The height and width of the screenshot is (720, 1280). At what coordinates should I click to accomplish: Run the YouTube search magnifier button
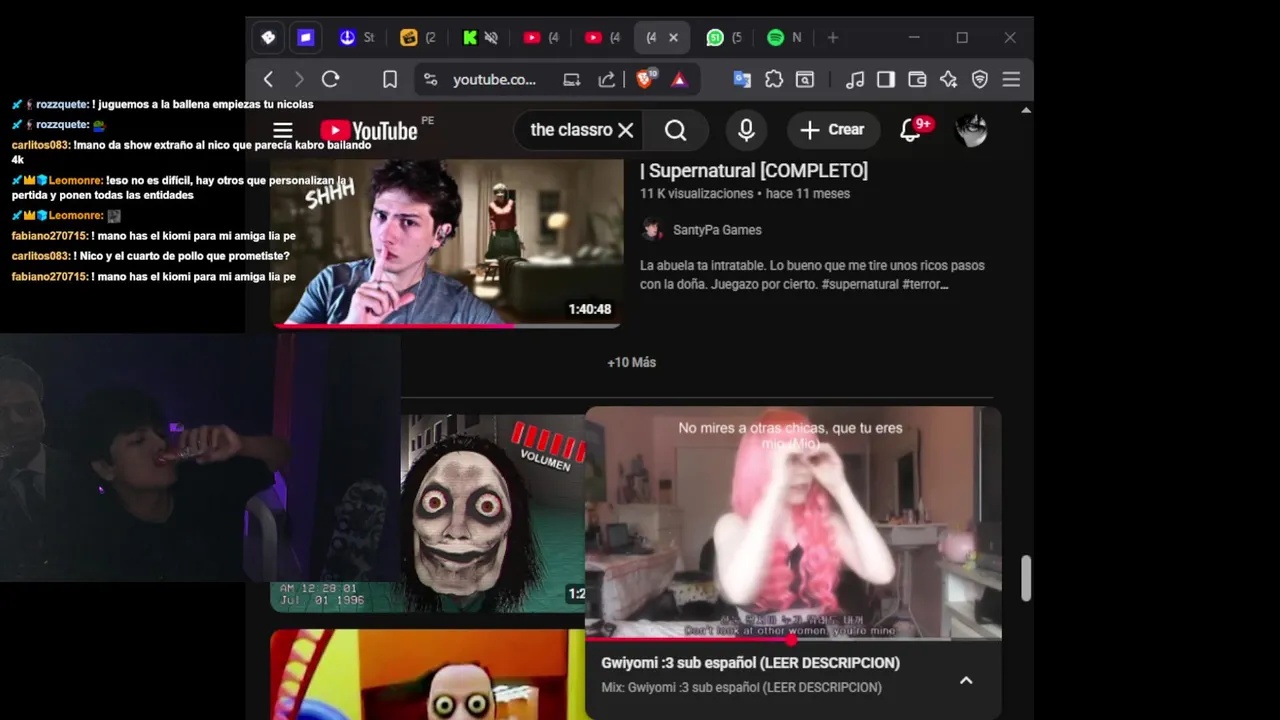676,130
